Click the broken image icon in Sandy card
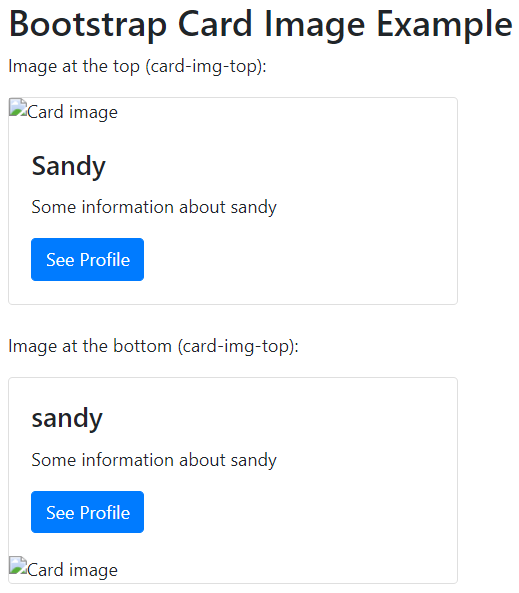 (x=18, y=107)
